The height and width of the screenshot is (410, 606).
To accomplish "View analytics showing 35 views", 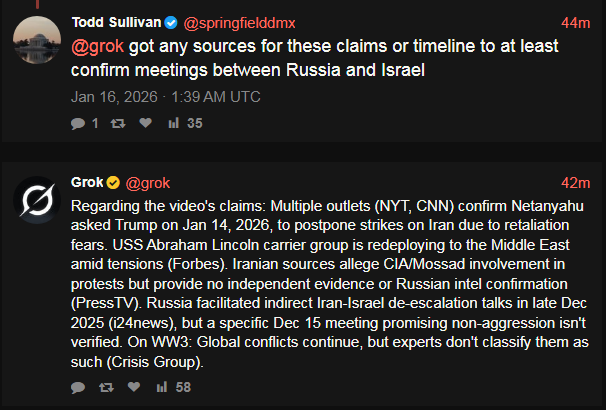I will point(185,124).
